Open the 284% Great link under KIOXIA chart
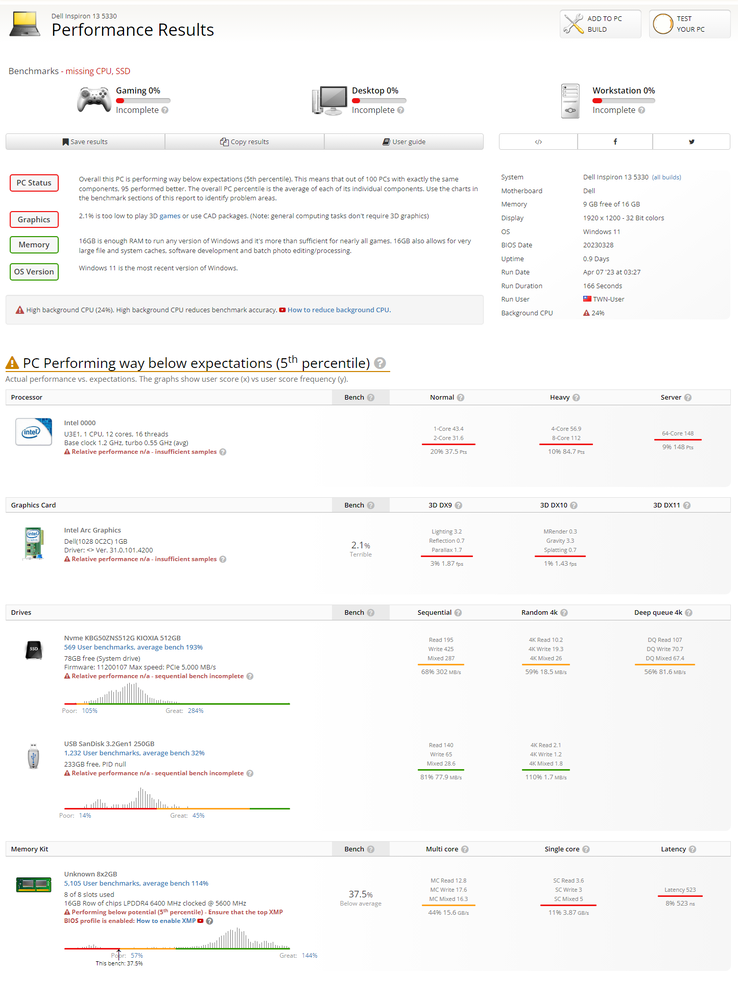Viewport: 738px width, 995px height. click(195, 711)
